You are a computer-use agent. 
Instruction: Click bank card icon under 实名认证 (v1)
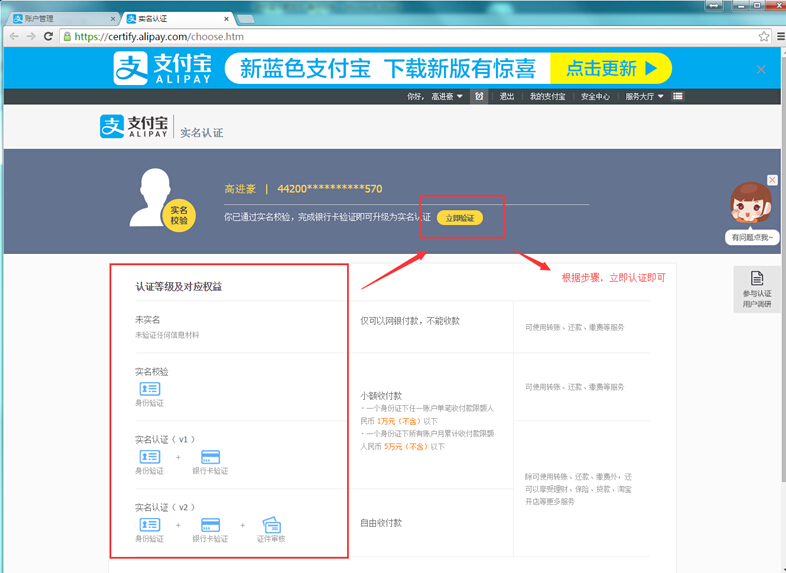point(210,457)
